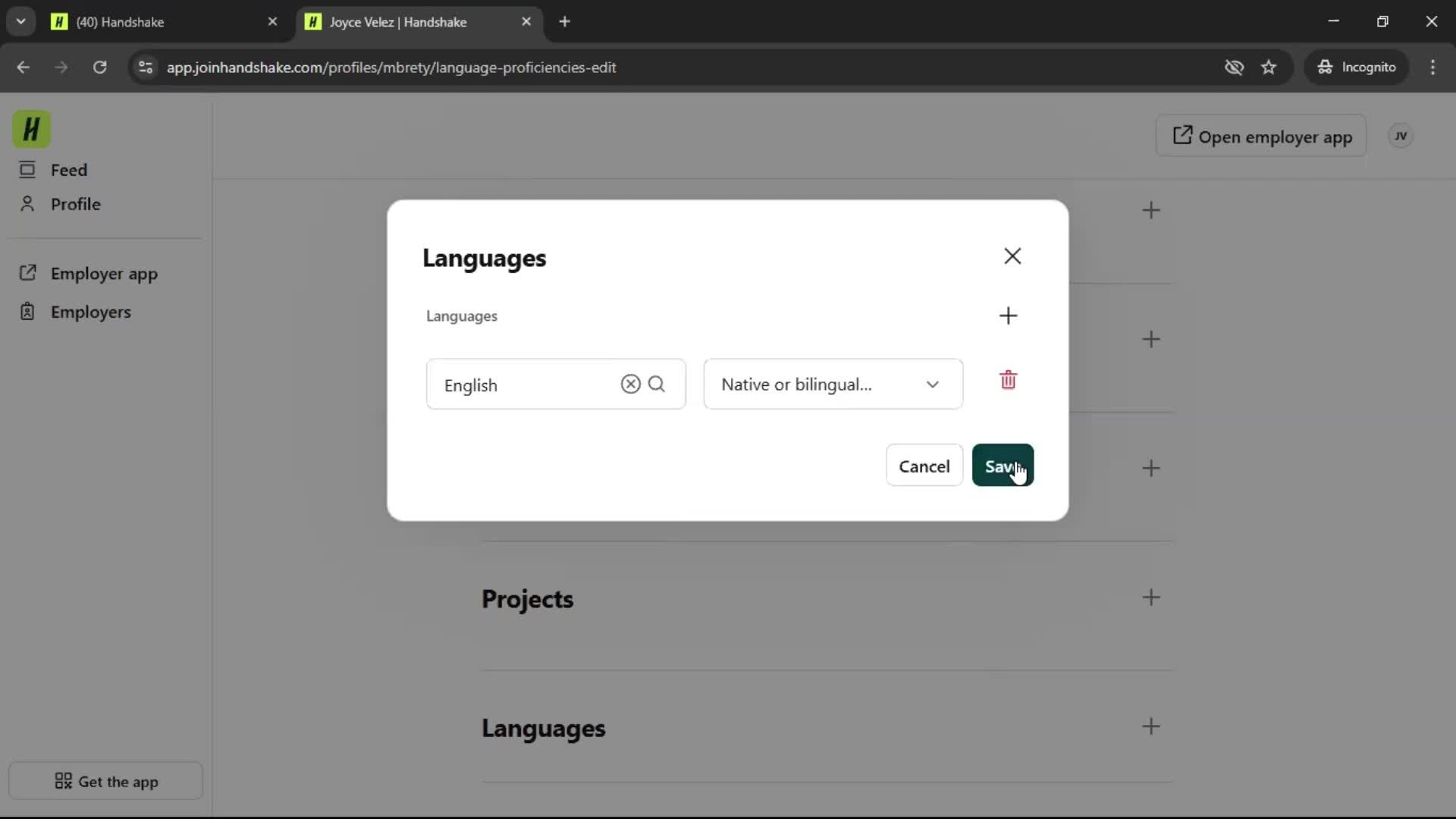Click the Feed icon in sidebar
Image resolution: width=1456 pixels, height=819 pixels.
click(x=27, y=170)
